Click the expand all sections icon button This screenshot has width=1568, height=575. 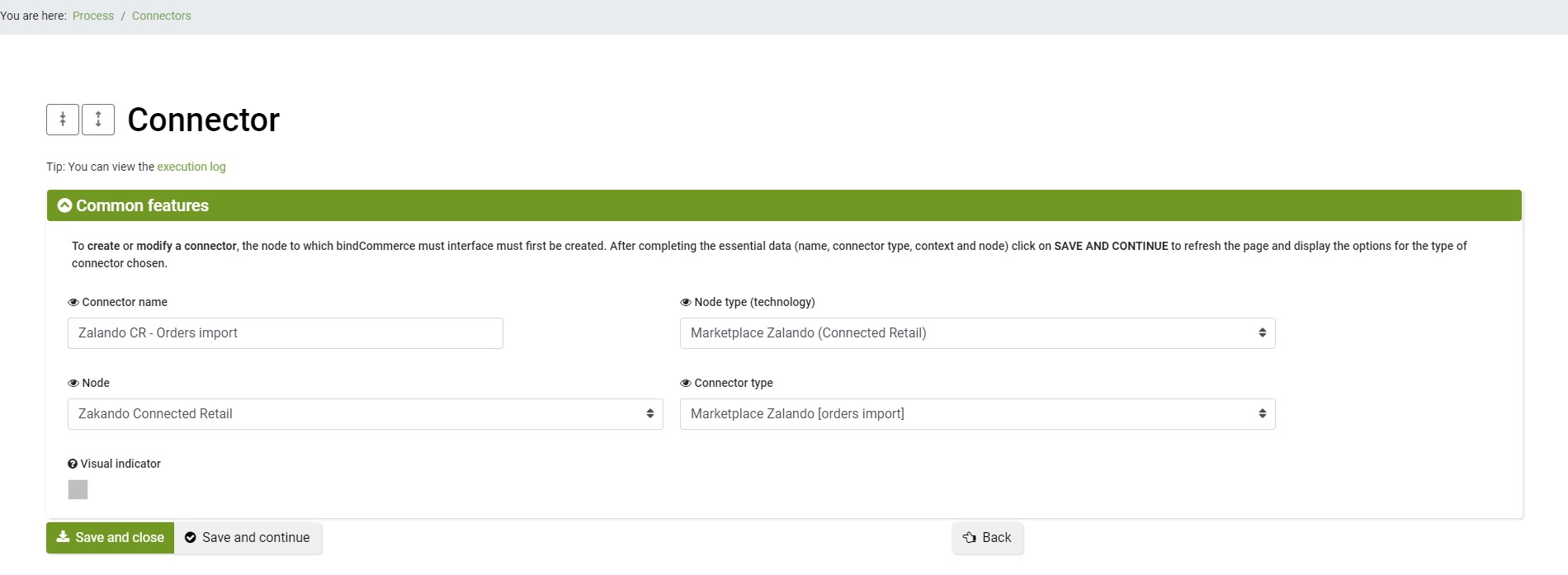point(98,120)
